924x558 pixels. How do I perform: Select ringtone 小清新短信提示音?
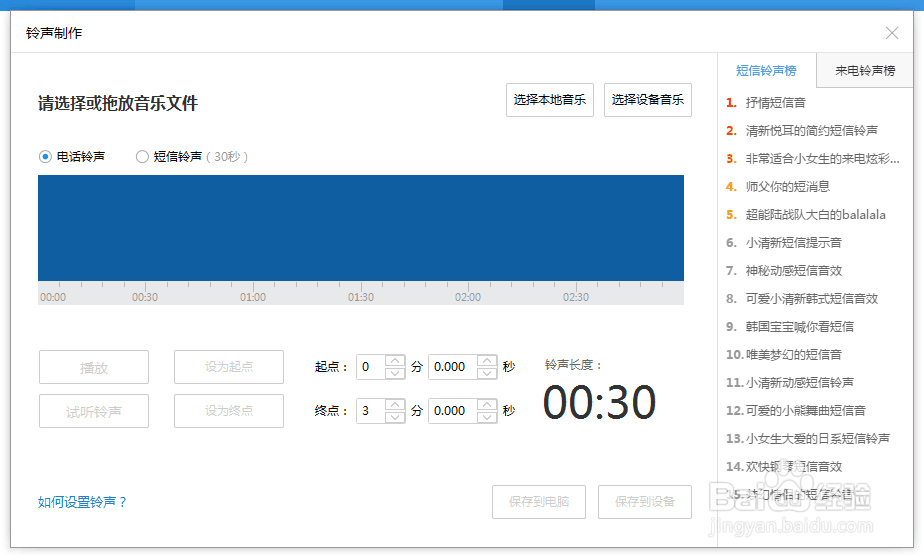pyautogui.click(x=793, y=243)
